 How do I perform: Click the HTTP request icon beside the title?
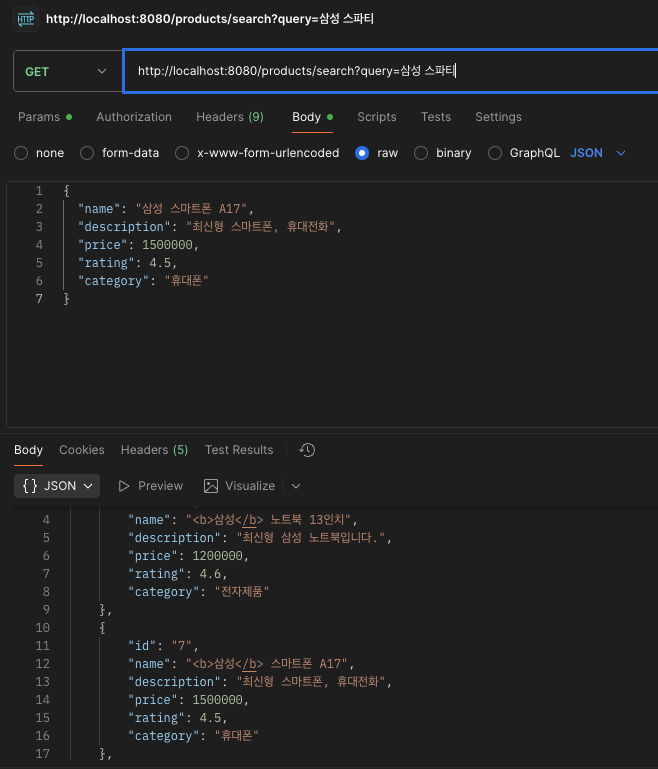[x=25, y=19]
